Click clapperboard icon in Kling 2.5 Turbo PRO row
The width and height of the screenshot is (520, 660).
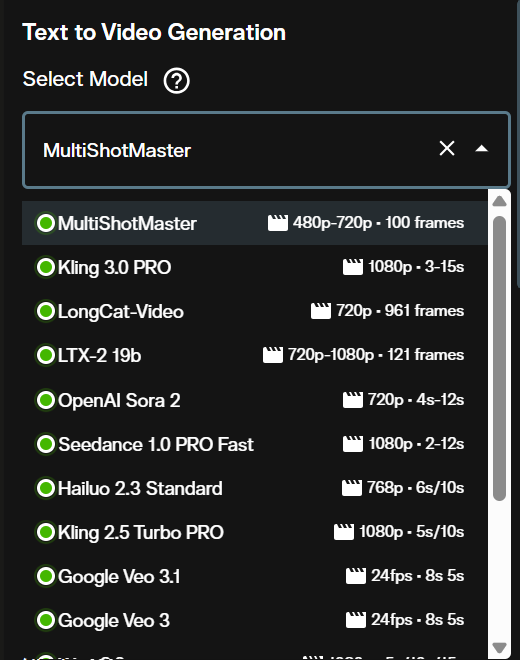pos(344,532)
